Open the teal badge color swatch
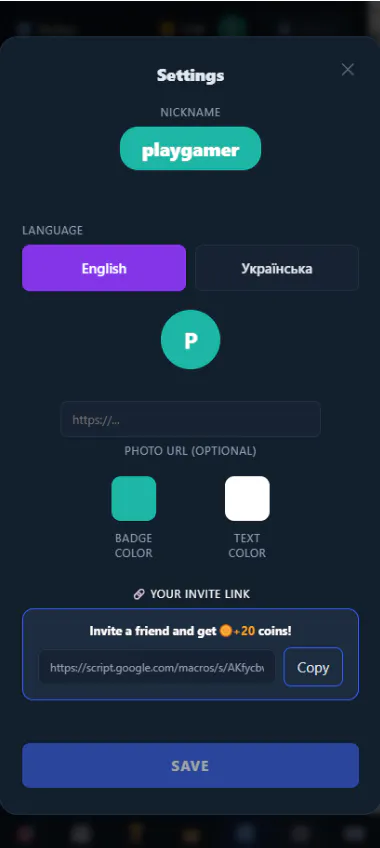380x848 pixels. (x=134, y=499)
